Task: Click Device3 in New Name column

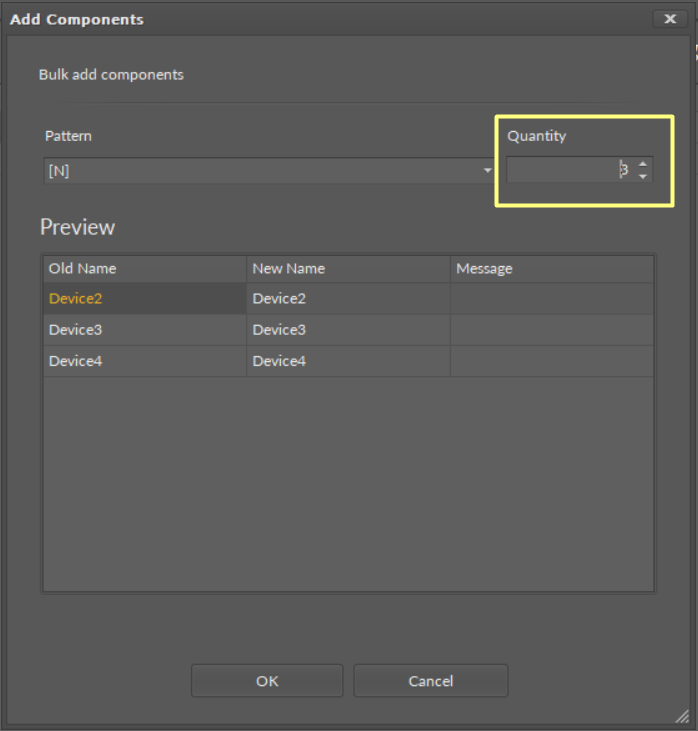Action: pyautogui.click(x=280, y=329)
